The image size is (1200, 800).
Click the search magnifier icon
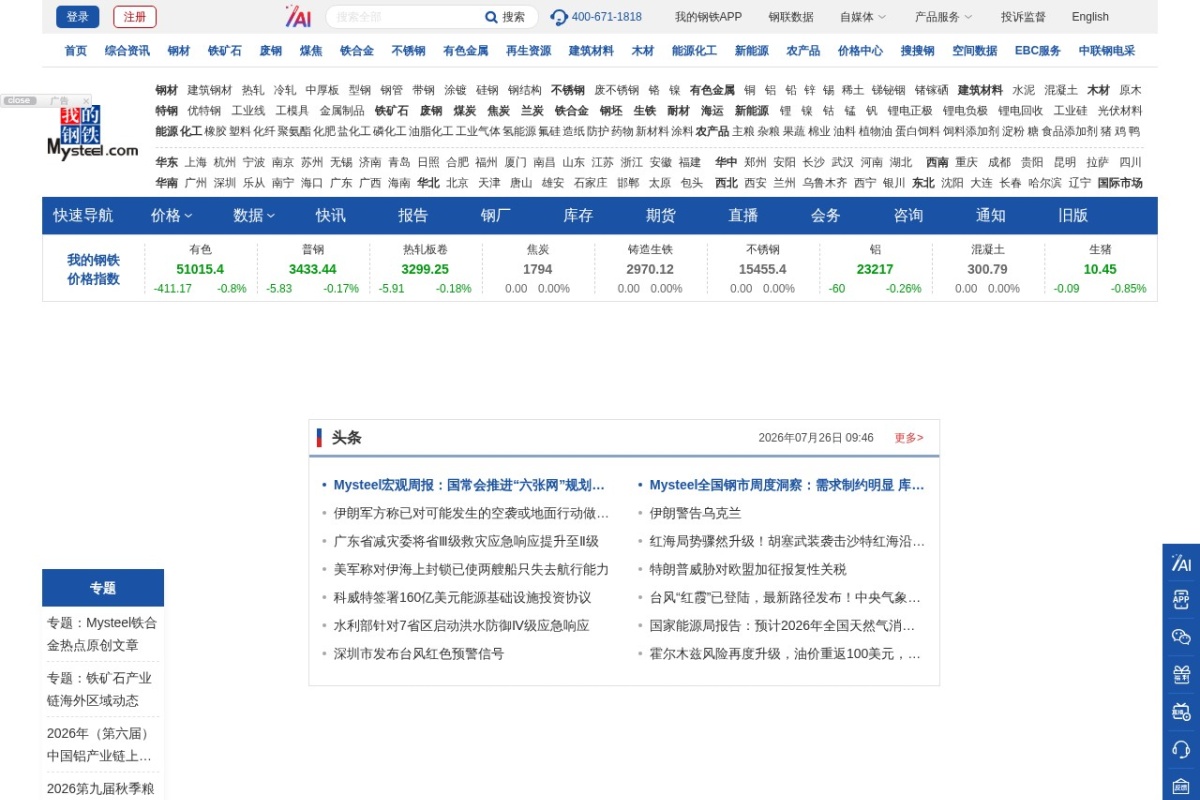click(x=491, y=17)
